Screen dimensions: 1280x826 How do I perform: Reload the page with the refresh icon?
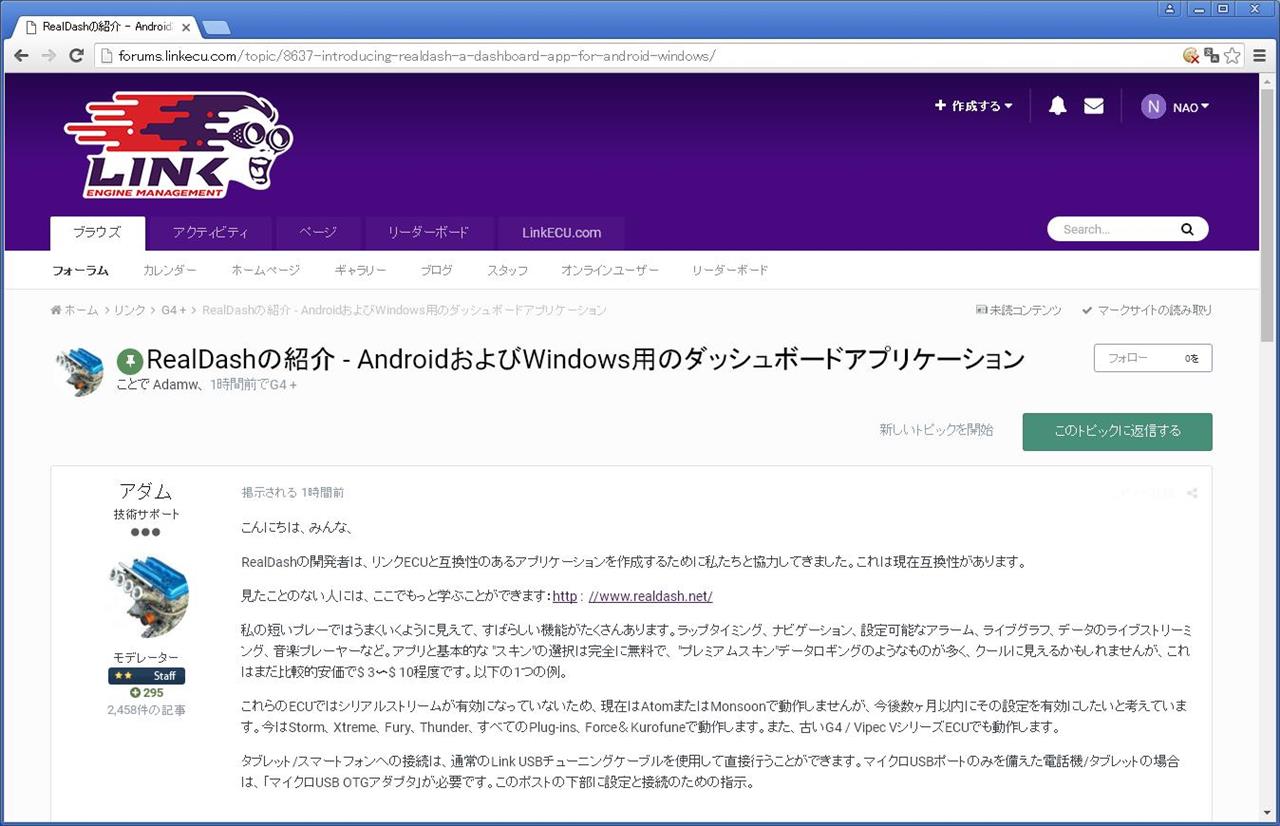[76, 55]
